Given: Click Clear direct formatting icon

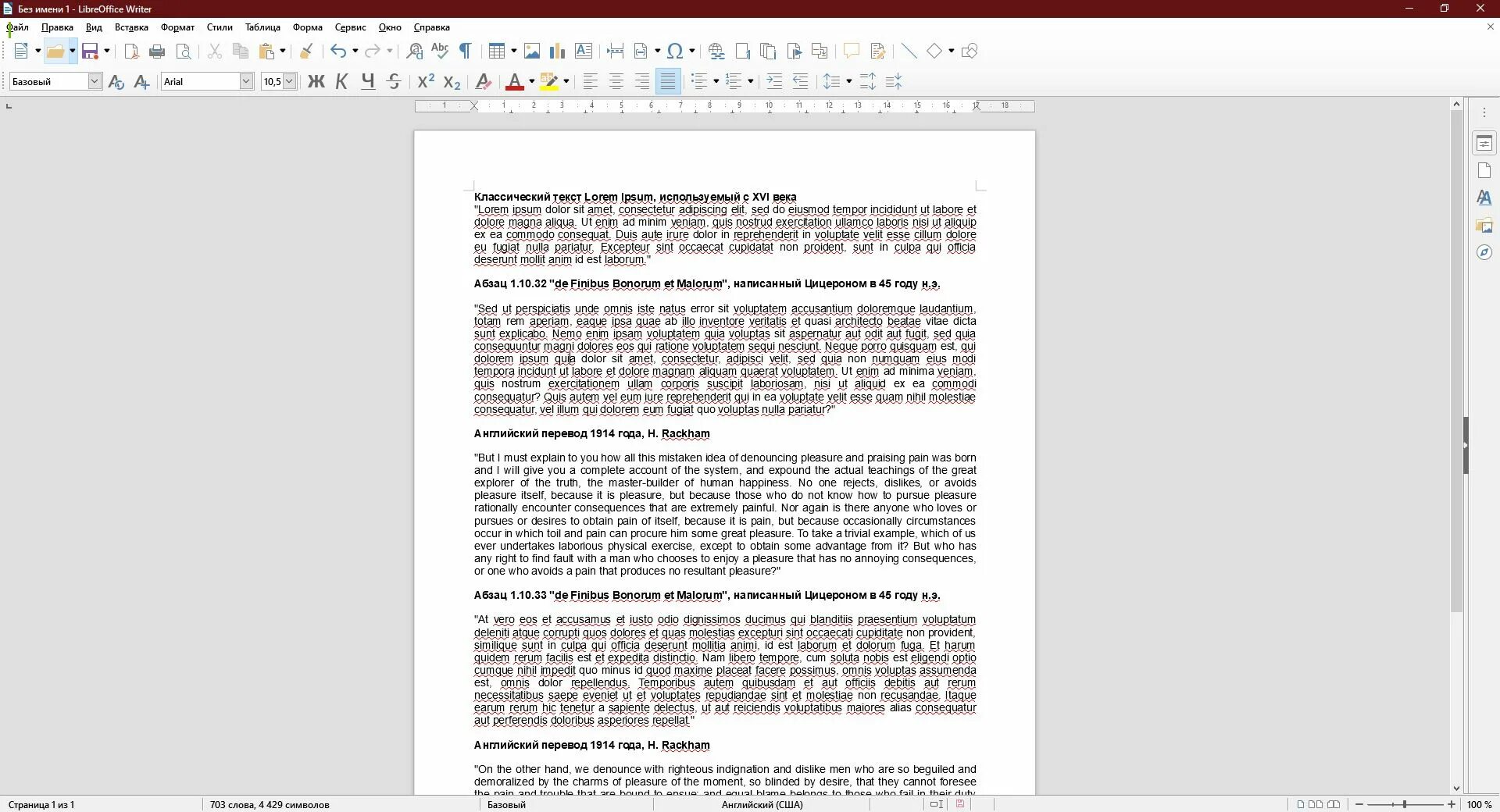Looking at the screenshot, I should coord(484,81).
